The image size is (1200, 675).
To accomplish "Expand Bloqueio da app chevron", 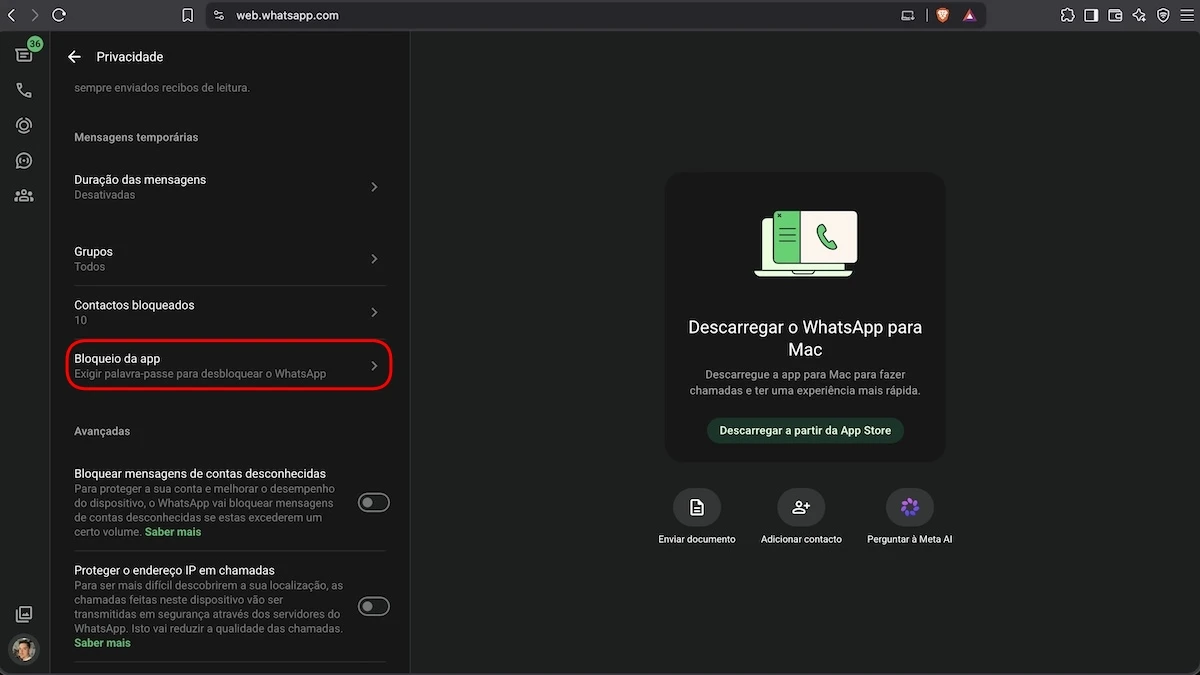I will (x=374, y=366).
